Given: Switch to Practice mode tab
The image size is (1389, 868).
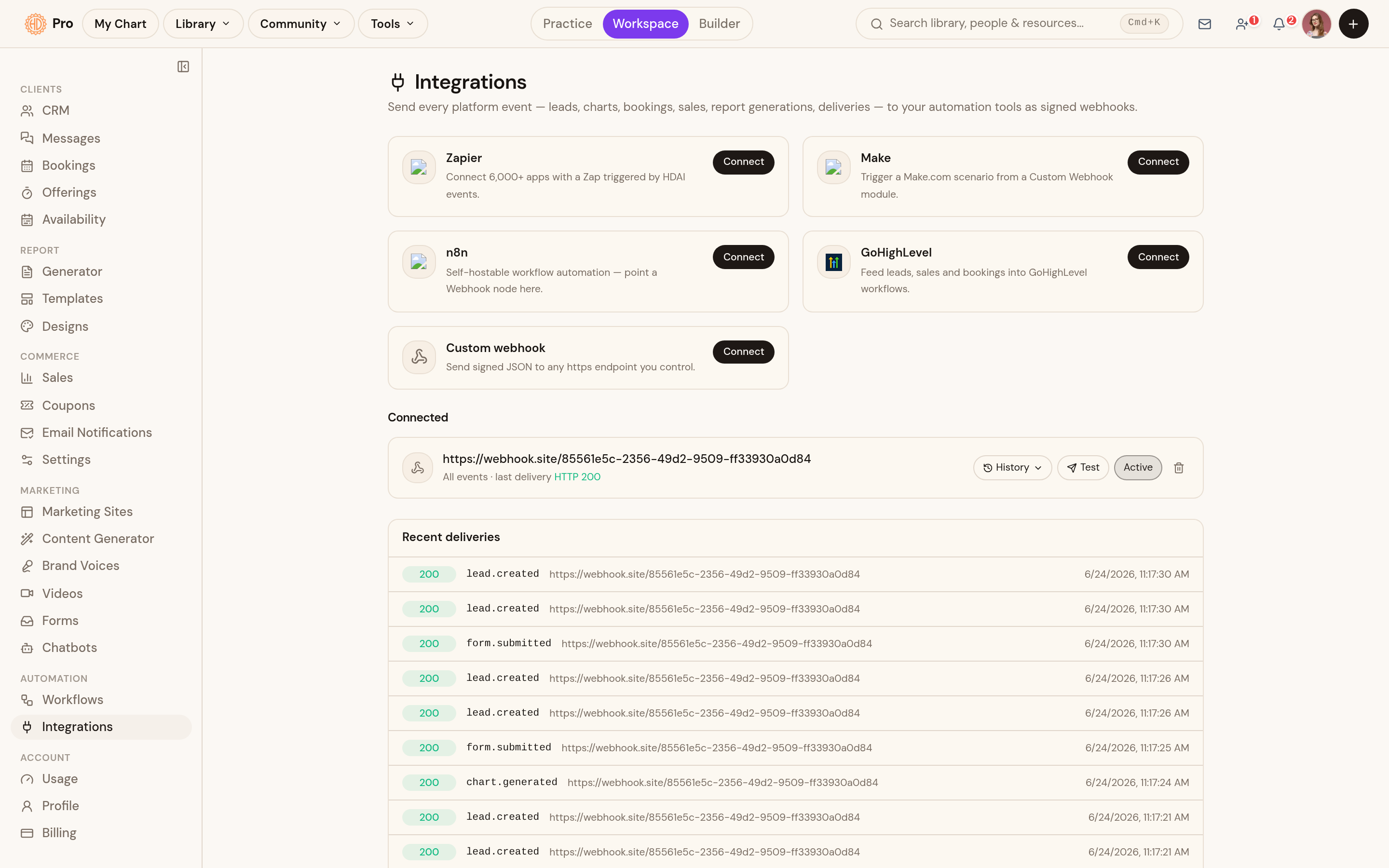Looking at the screenshot, I should pyautogui.click(x=567, y=24).
